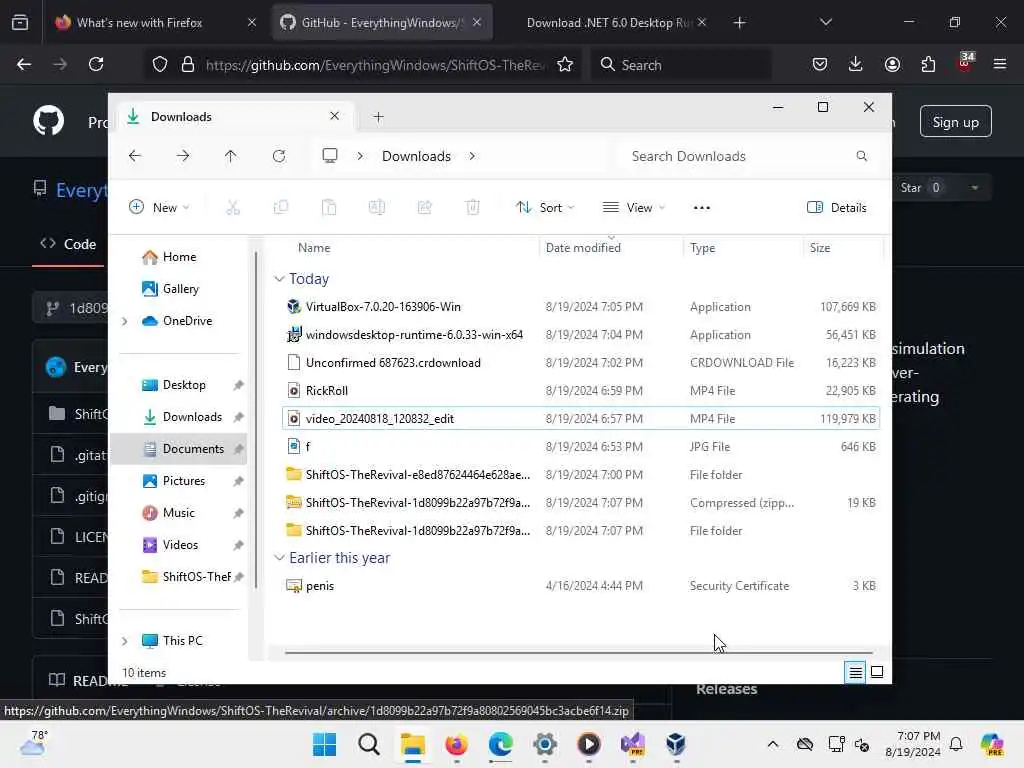Open Firefox extensions puzzle icon
The width and height of the screenshot is (1024, 768).
928,64
